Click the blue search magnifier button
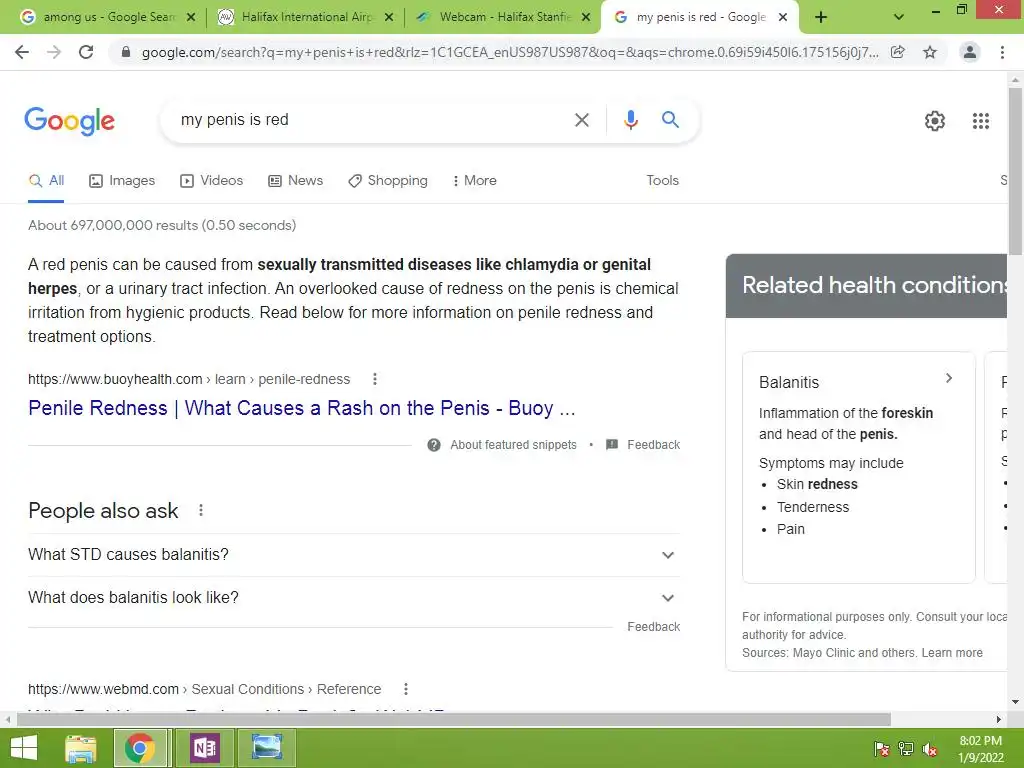The width and height of the screenshot is (1024, 768). (670, 120)
